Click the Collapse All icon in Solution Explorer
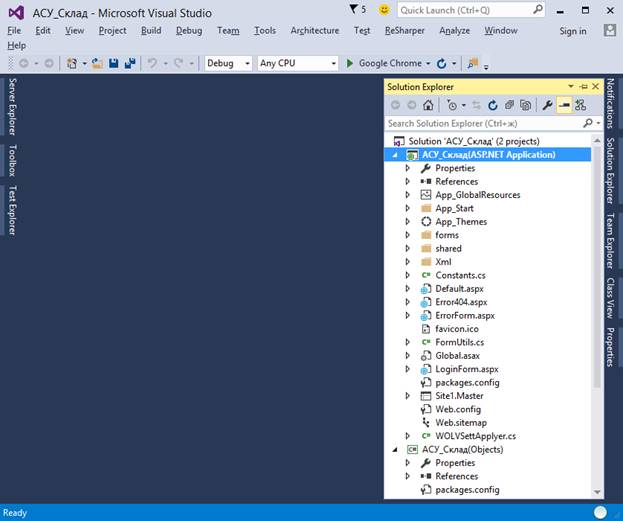 (509, 105)
